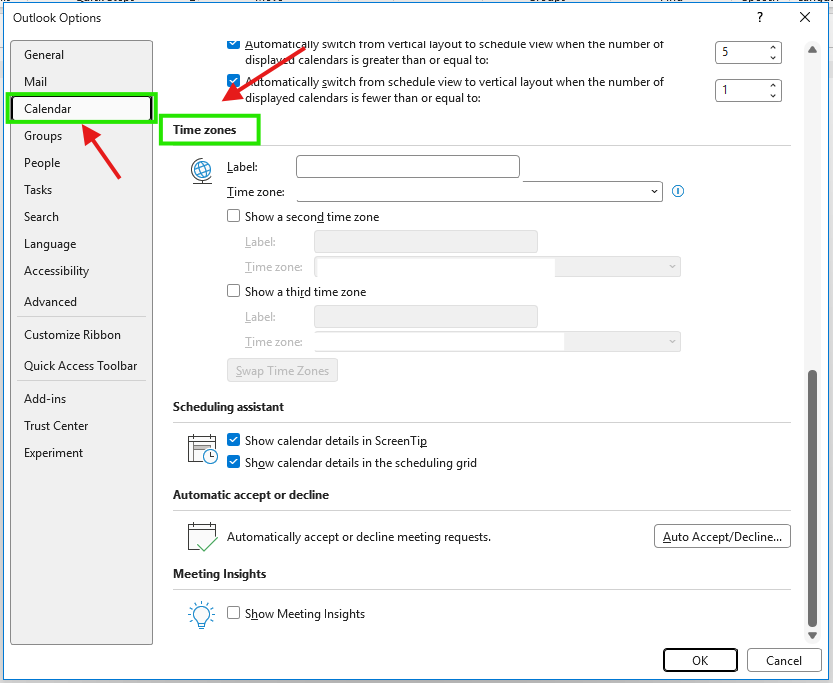Click the time zone info icon
Screen dimensions: 833x683
click(x=678, y=191)
